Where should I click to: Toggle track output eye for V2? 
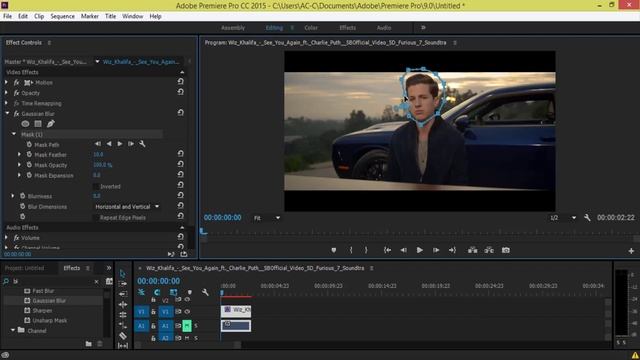click(187, 300)
